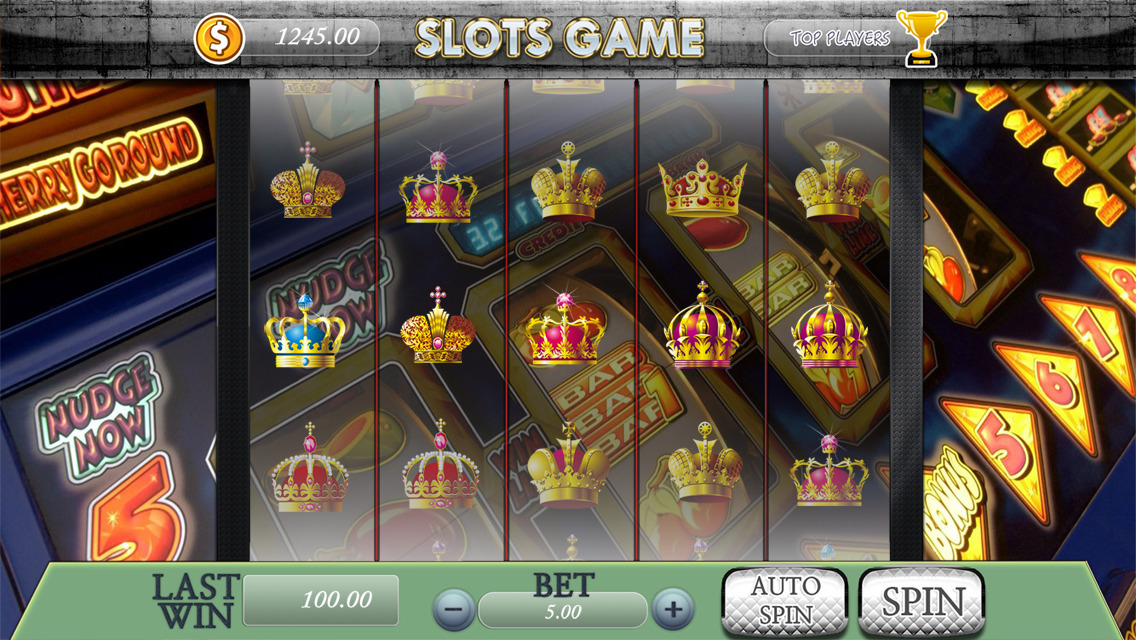Increase bet with the plus button
The width and height of the screenshot is (1136, 640).
pos(673,610)
